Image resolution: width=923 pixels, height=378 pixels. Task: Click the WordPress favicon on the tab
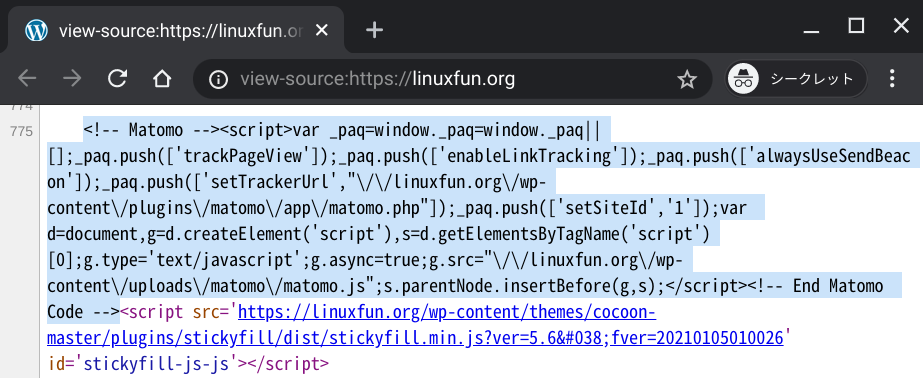coord(36,31)
